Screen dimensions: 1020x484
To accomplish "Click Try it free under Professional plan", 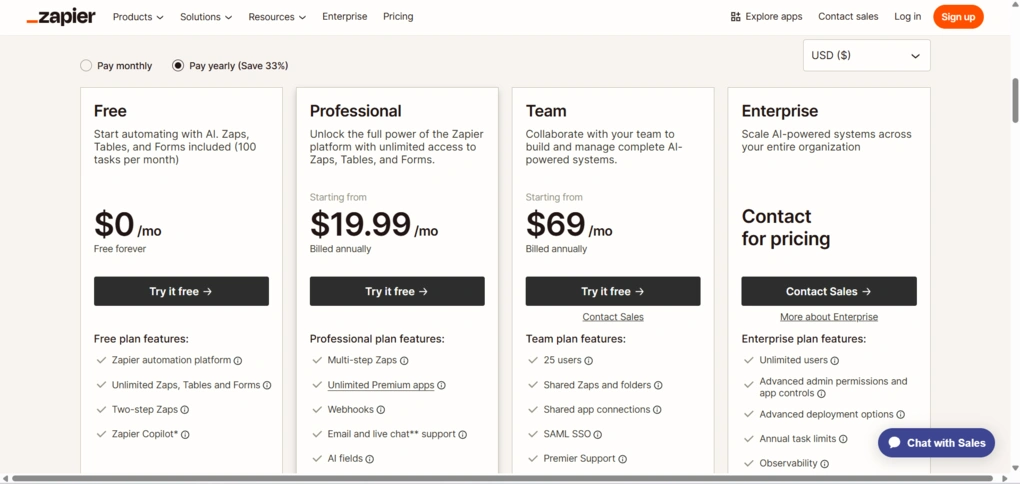I will (397, 291).
